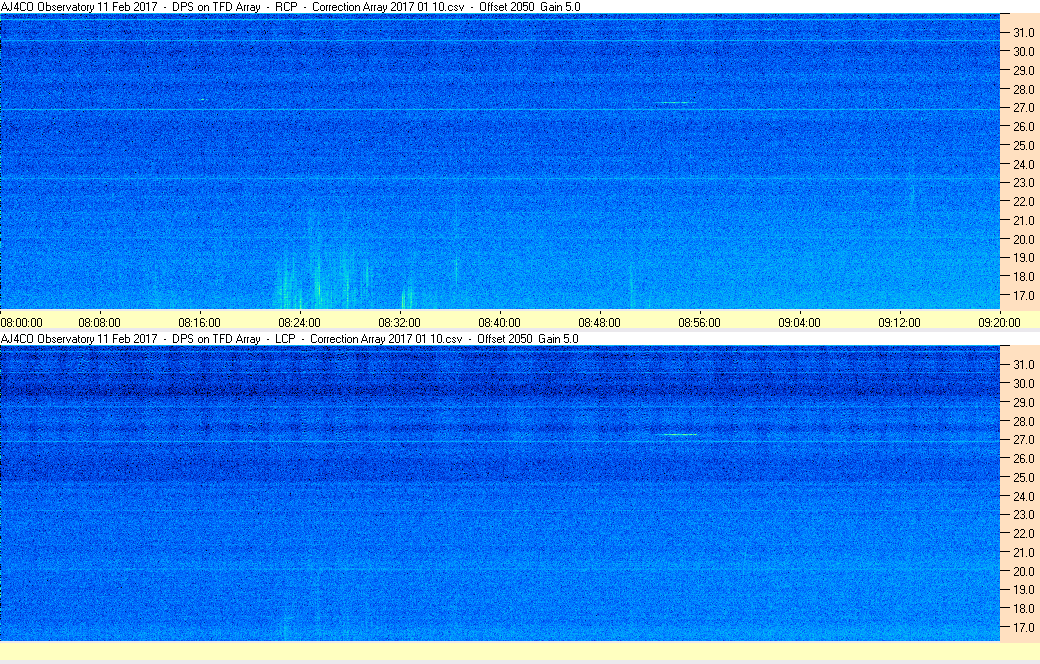Select the 25.0 frequency label in RCP panel
The width and height of the screenshot is (1040, 664).
point(1023,145)
